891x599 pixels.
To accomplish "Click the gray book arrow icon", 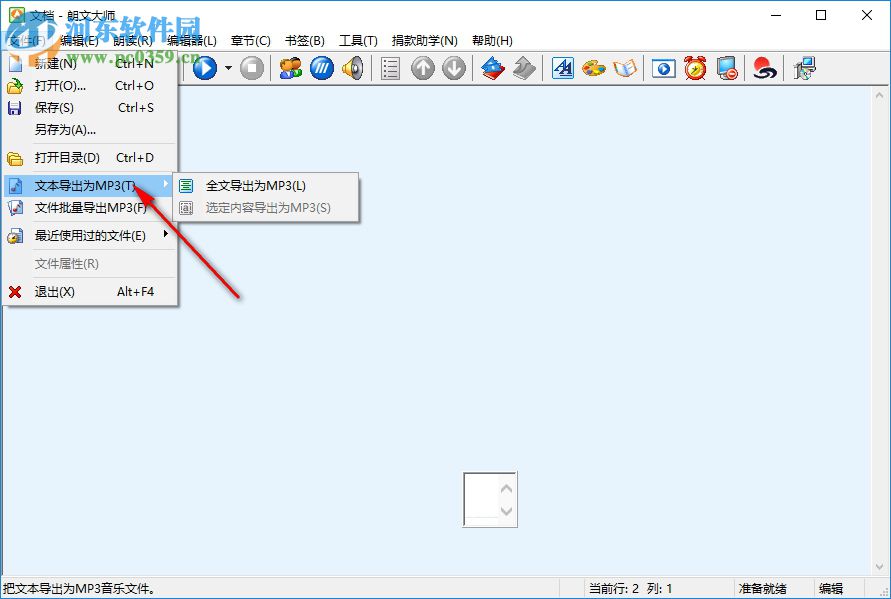I will [x=524, y=68].
